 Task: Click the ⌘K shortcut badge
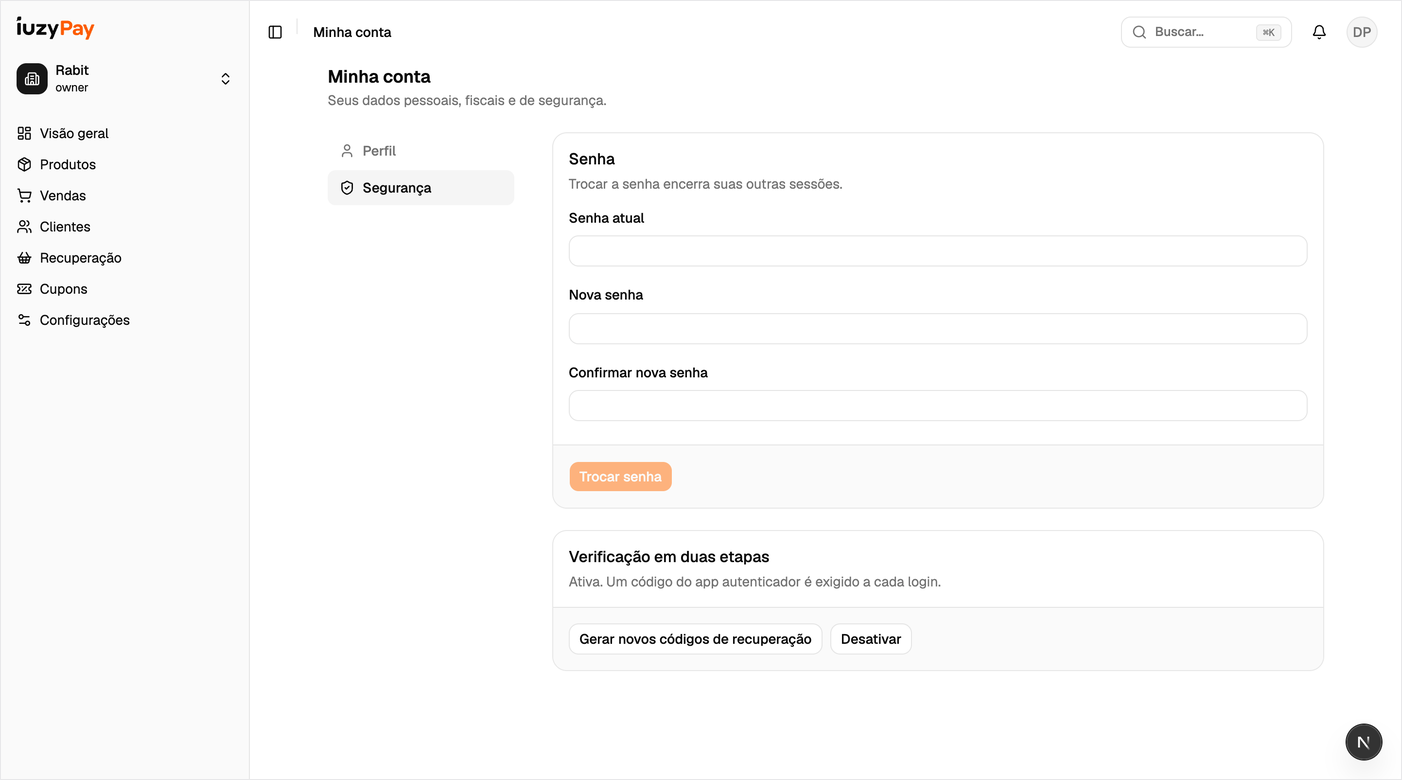[x=1268, y=32]
